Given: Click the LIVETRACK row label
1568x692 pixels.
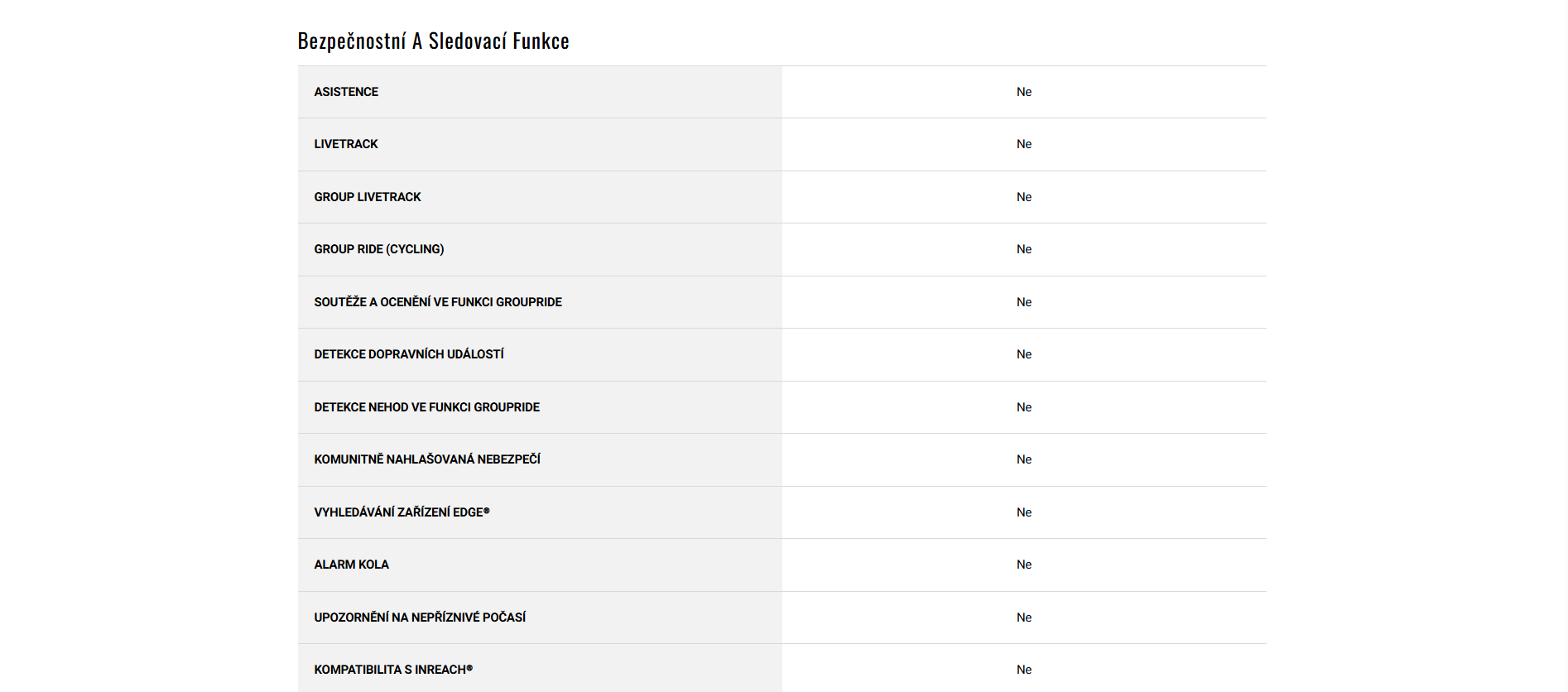Looking at the screenshot, I should 346,144.
